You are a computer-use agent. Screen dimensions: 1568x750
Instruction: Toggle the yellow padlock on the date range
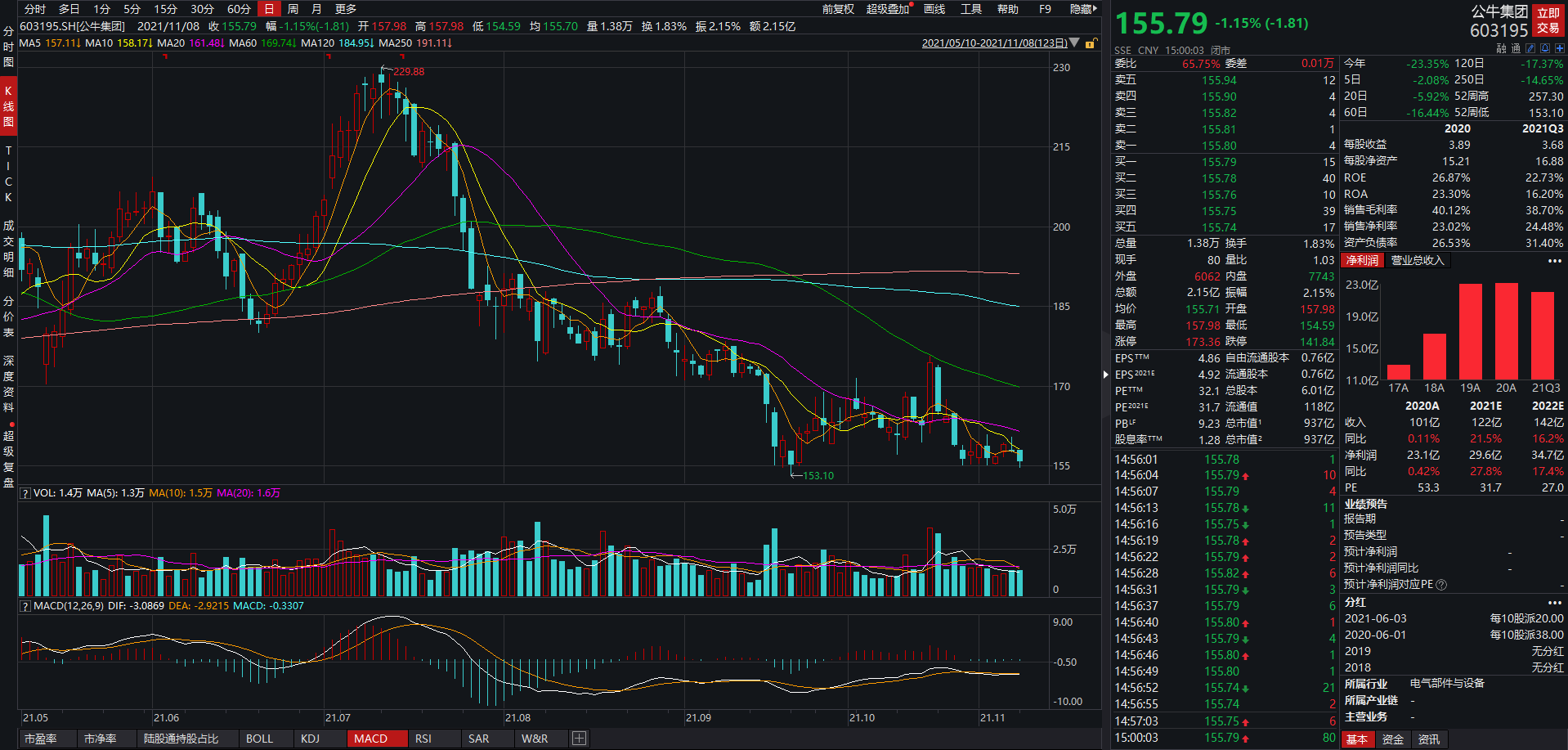pyautogui.click(x=1090, y=43)
